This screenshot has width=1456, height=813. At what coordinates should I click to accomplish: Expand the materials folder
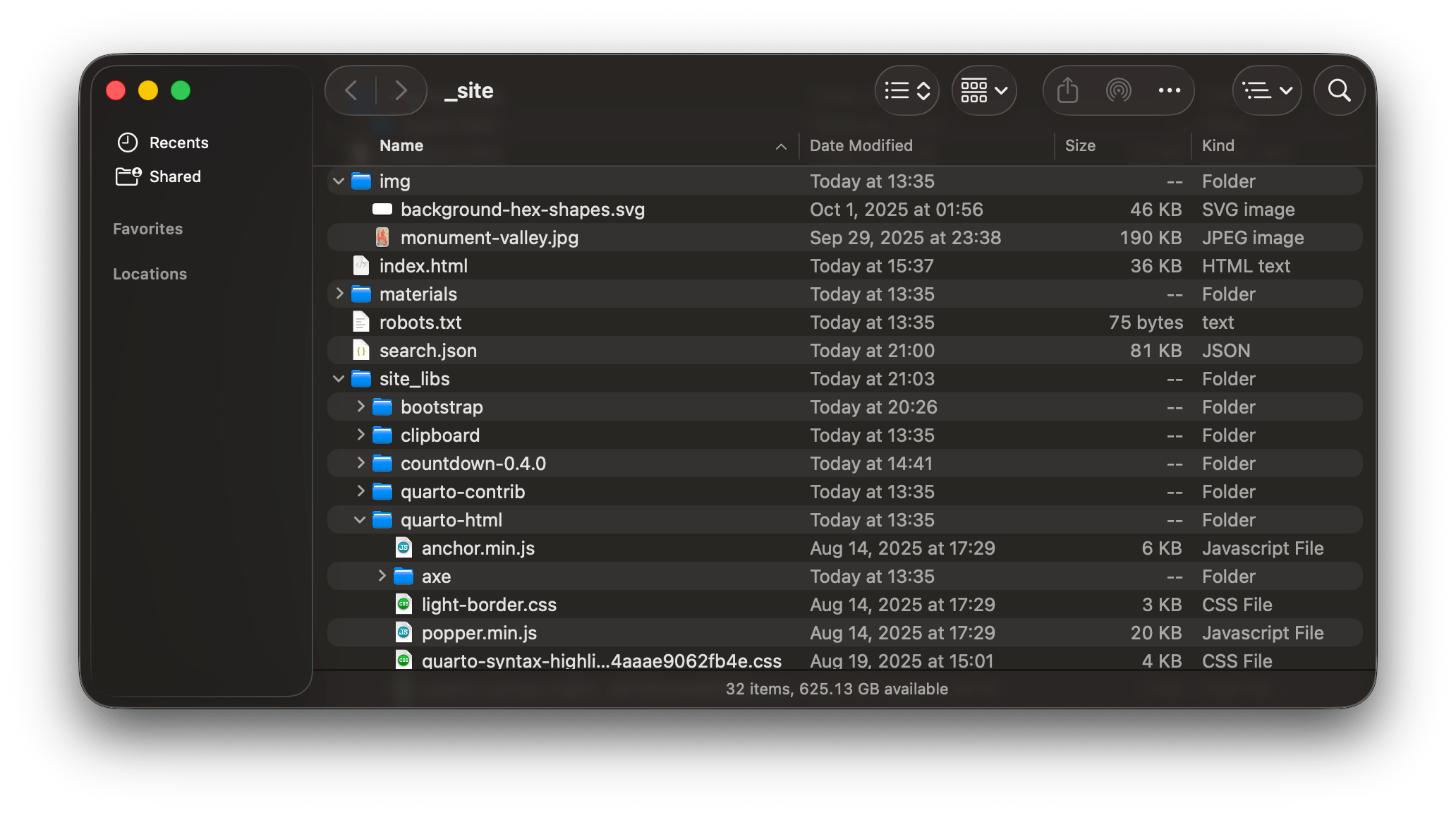point(339,294)
